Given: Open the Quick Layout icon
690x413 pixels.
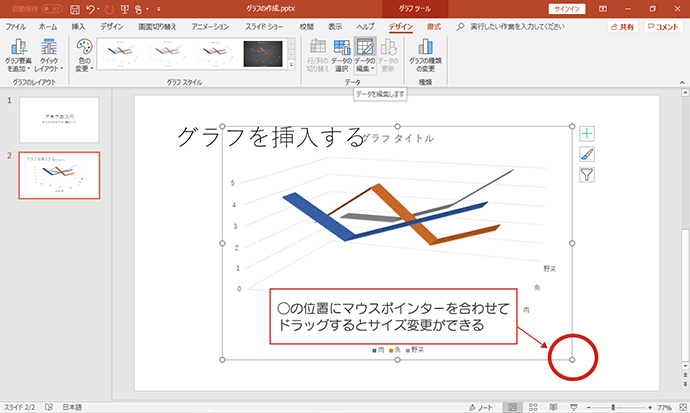Looking at the screenshot, I should click(x=49, y=48).
